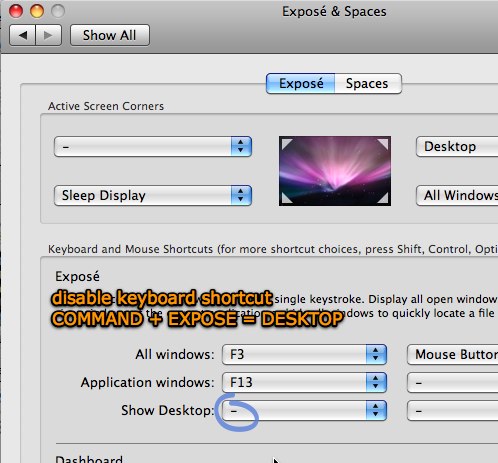Open the All Windows corner dropdown
This screenshot has width=498, height=463.
tap(457, 195)
